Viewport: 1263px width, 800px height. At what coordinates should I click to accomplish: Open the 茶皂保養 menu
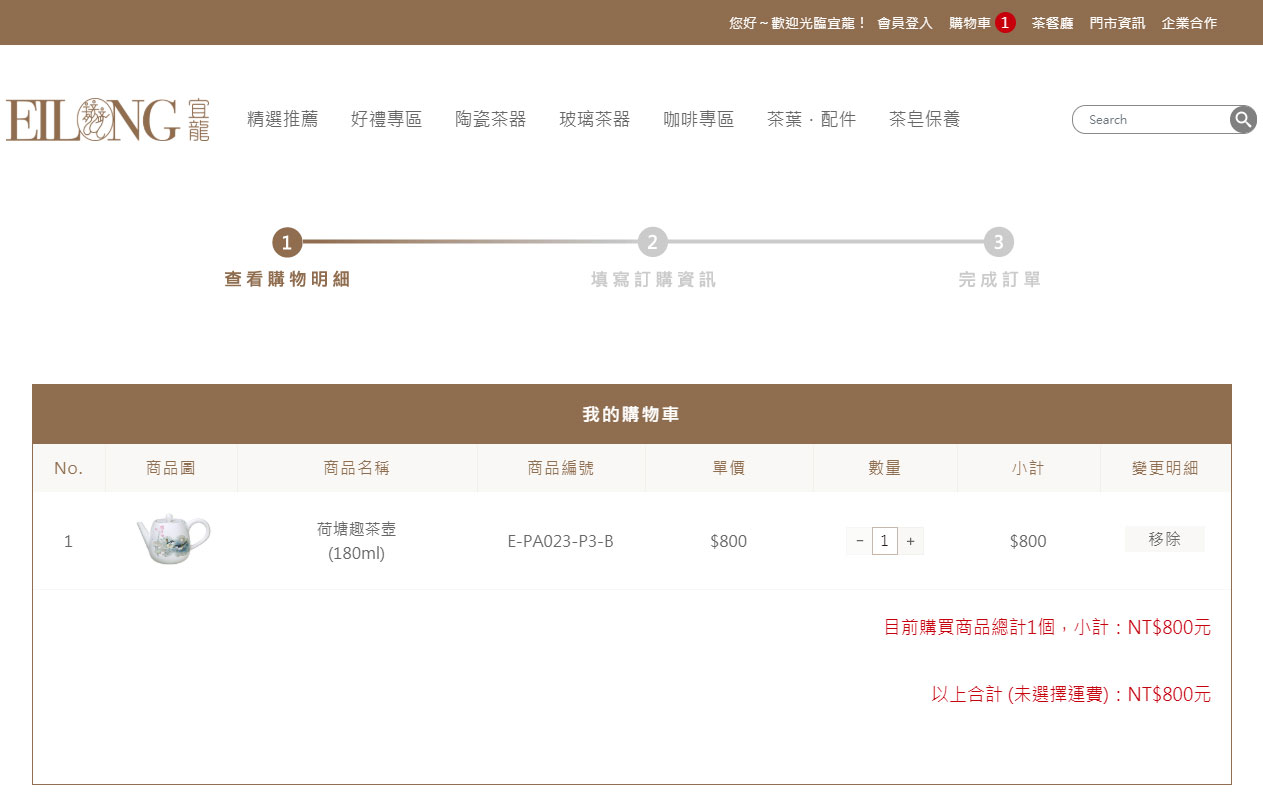click(924, 120)
